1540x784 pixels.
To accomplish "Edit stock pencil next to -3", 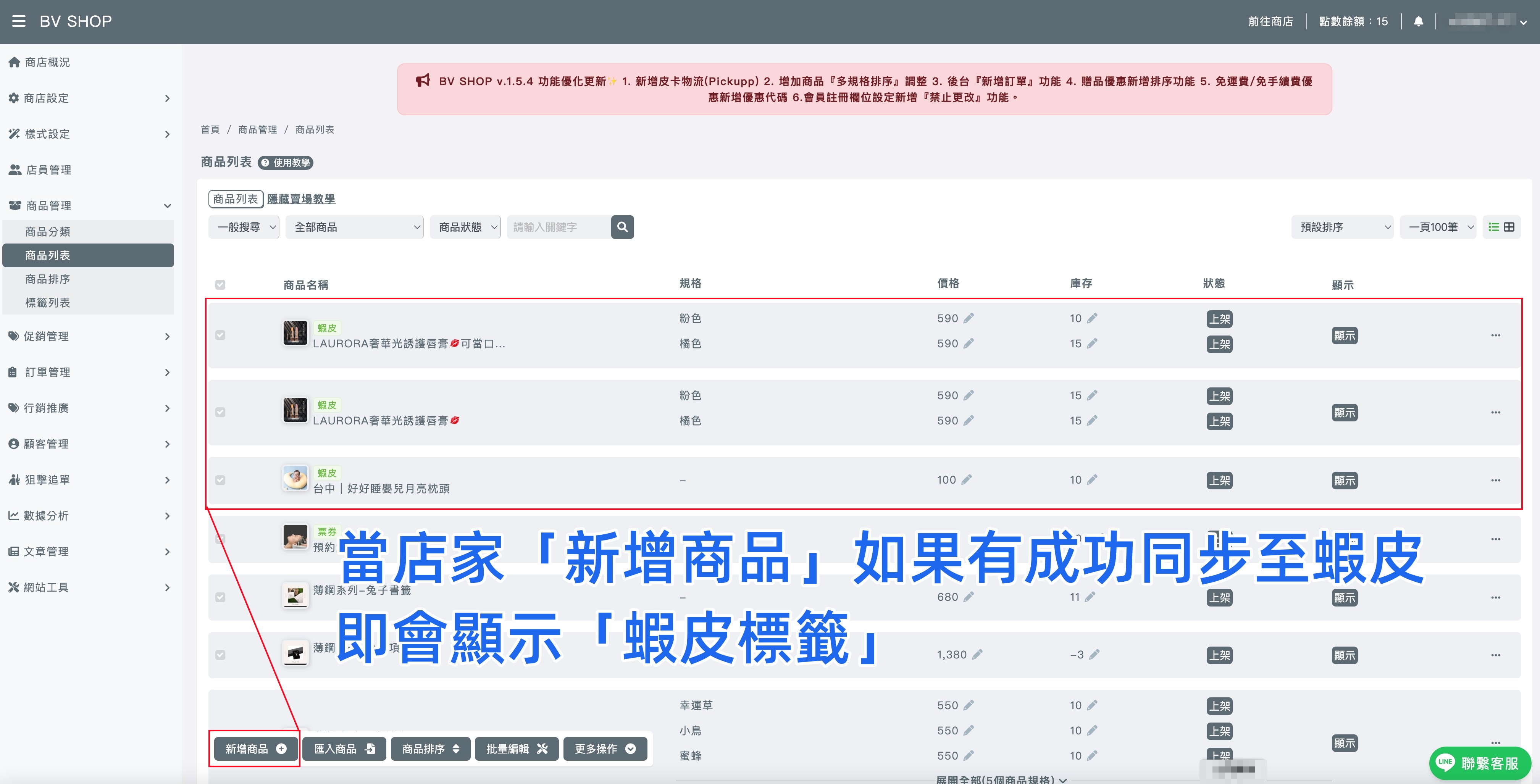I will (1094, 655).
